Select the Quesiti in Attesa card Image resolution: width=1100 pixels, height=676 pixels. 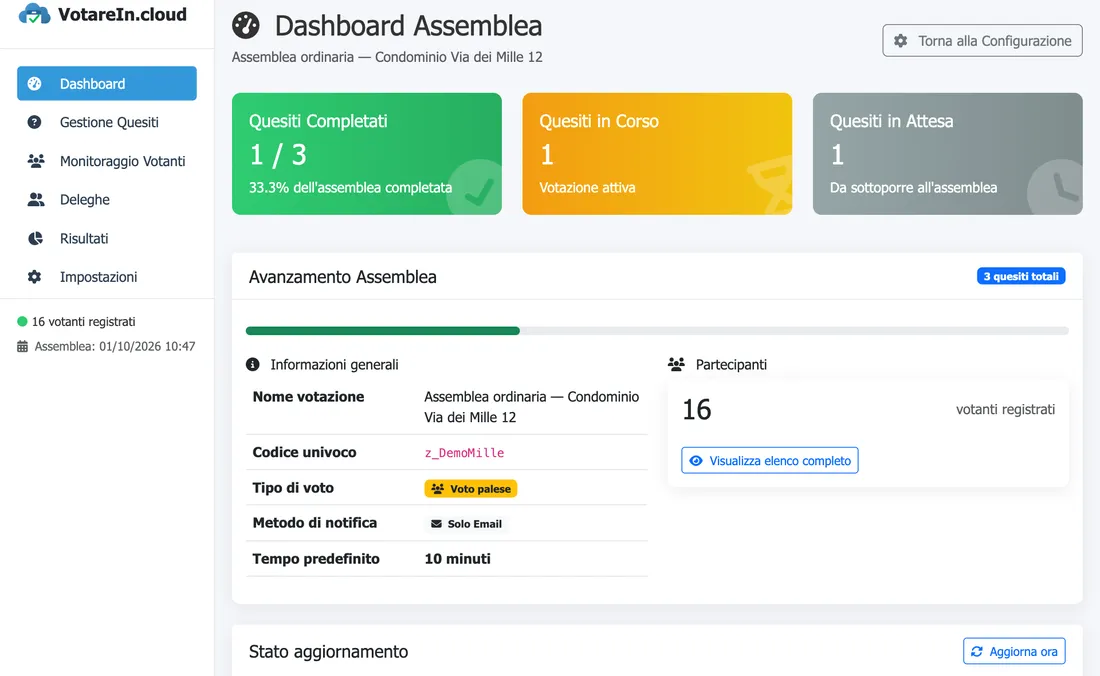[948, 154]
